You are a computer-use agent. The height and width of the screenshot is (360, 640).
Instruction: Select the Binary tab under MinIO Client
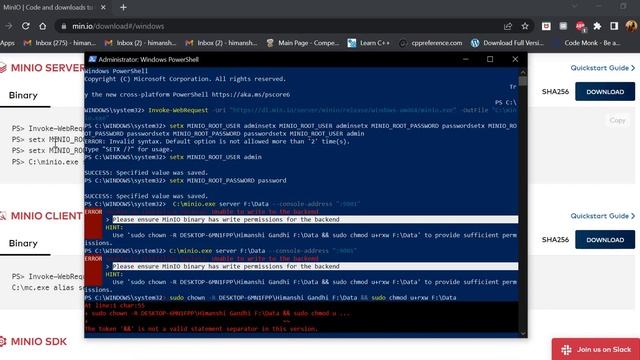[23, 244]
